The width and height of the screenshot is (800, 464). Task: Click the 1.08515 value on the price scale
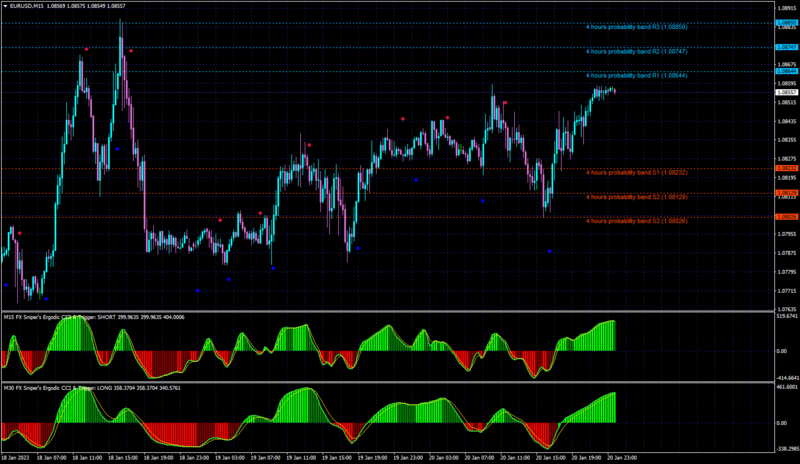[x=787, y=103]
